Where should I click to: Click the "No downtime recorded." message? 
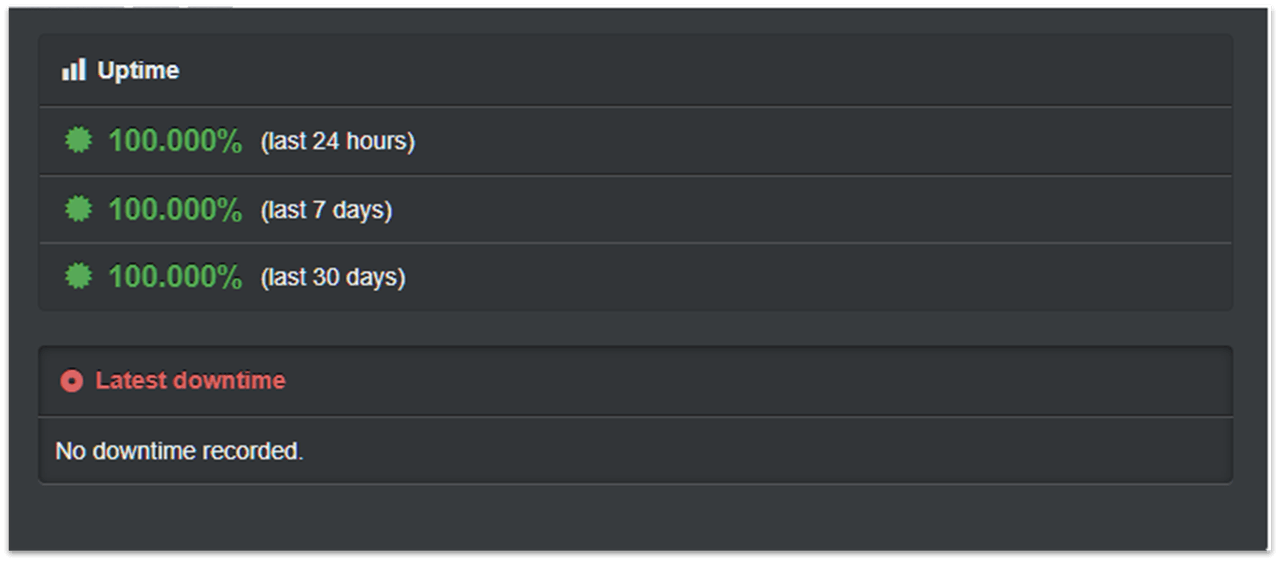click(x=179, y=451)
